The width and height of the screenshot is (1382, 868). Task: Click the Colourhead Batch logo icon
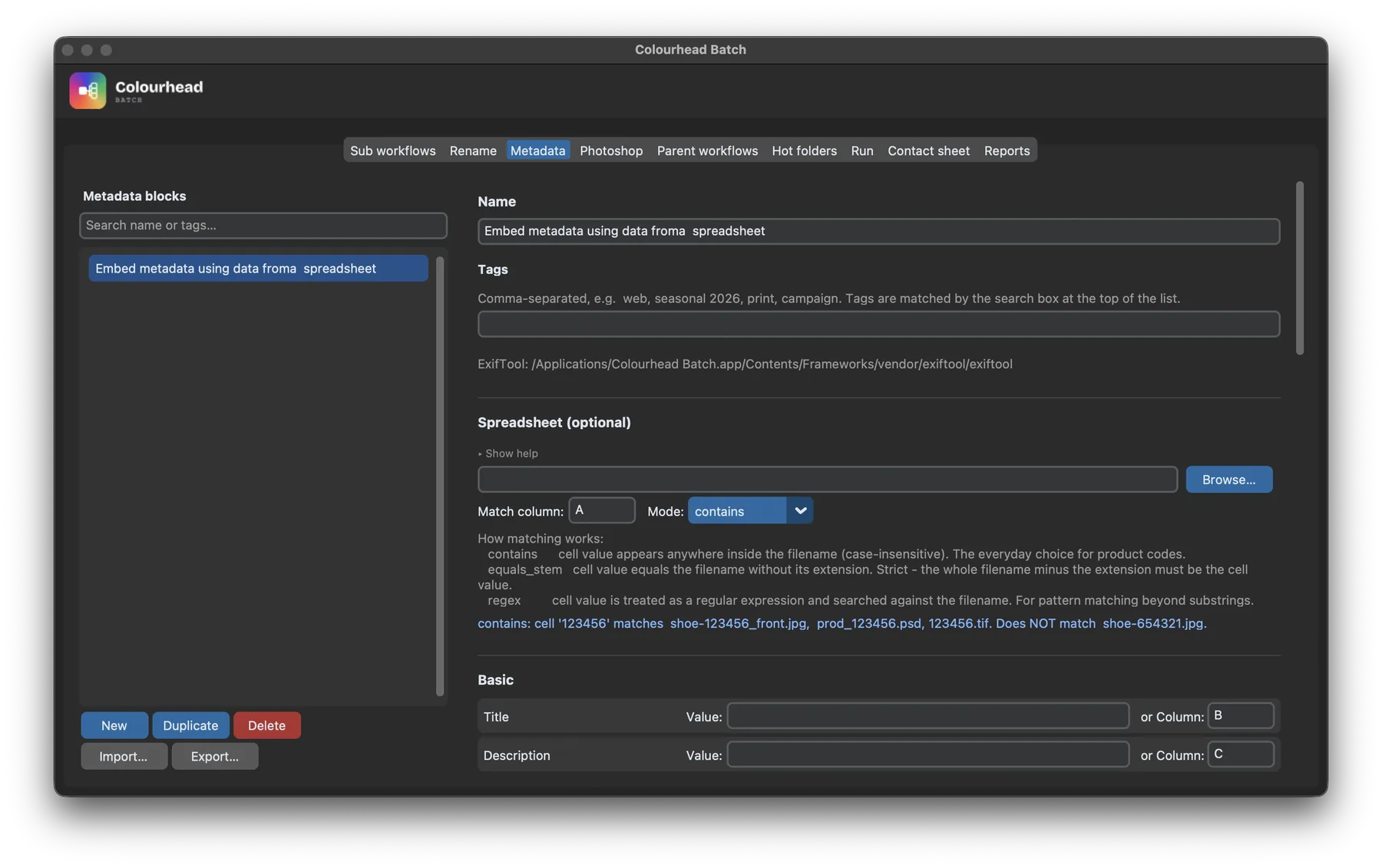(88, 91)
